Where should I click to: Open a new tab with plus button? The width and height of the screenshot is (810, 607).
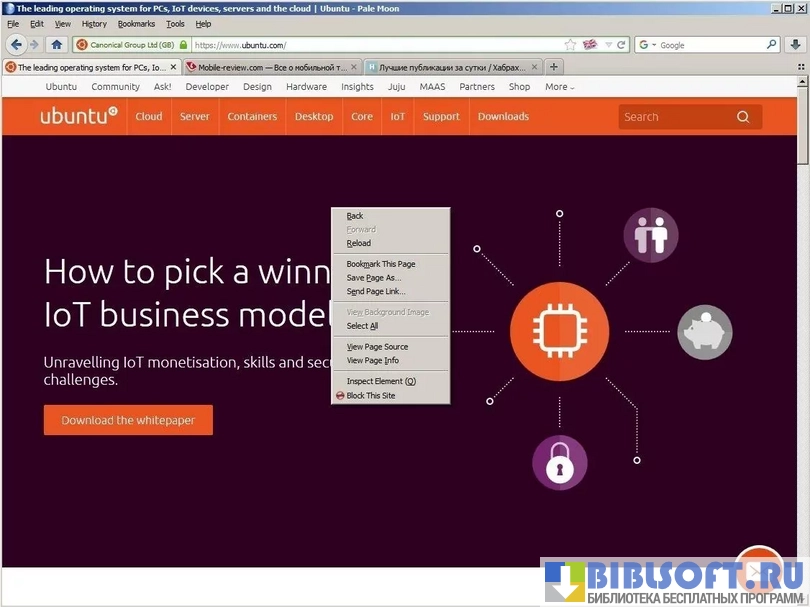(x=554, y=67)
